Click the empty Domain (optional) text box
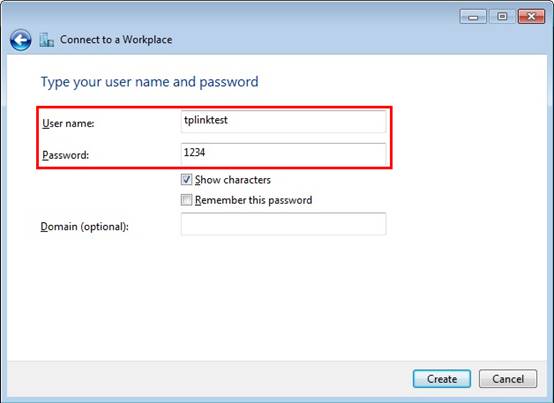Image resolution: width=554 pixels, height=403 pixels. [x=283, y=224]
